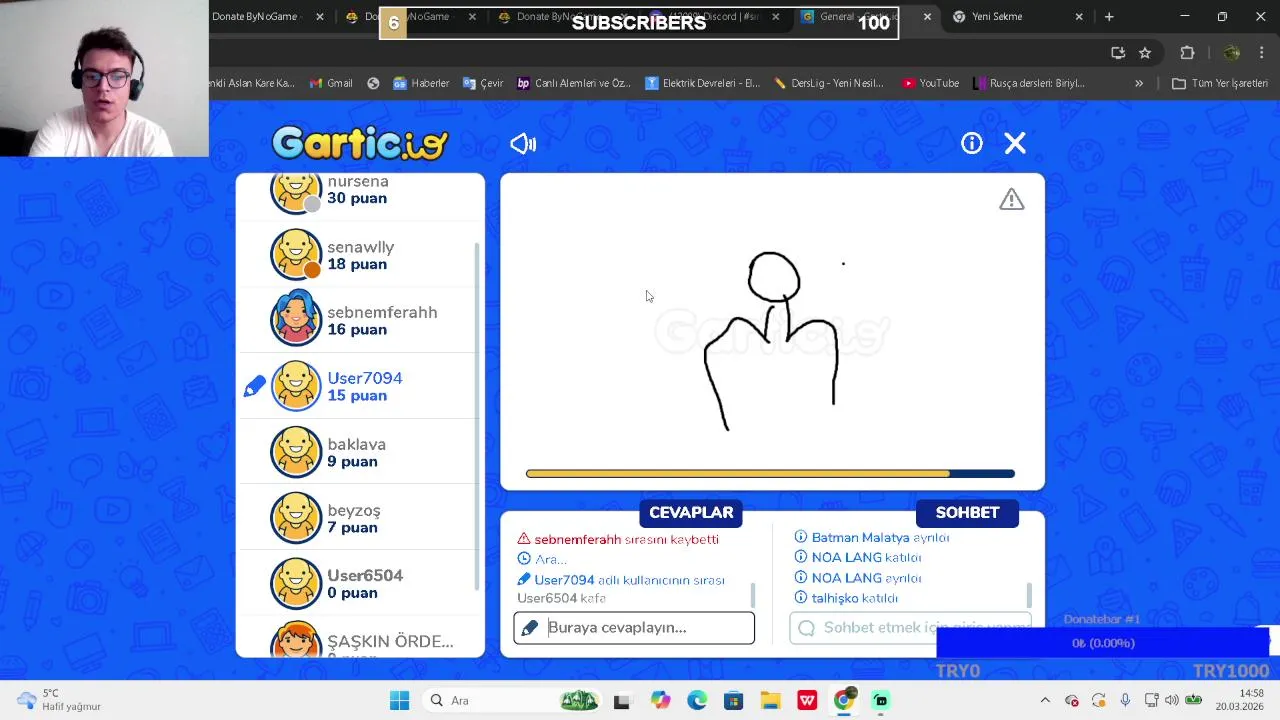The height and width of the screenshot is (720, 1280).
Task: Click 'NOA LANG katıldı' chat notice
Action: (866, 557)
